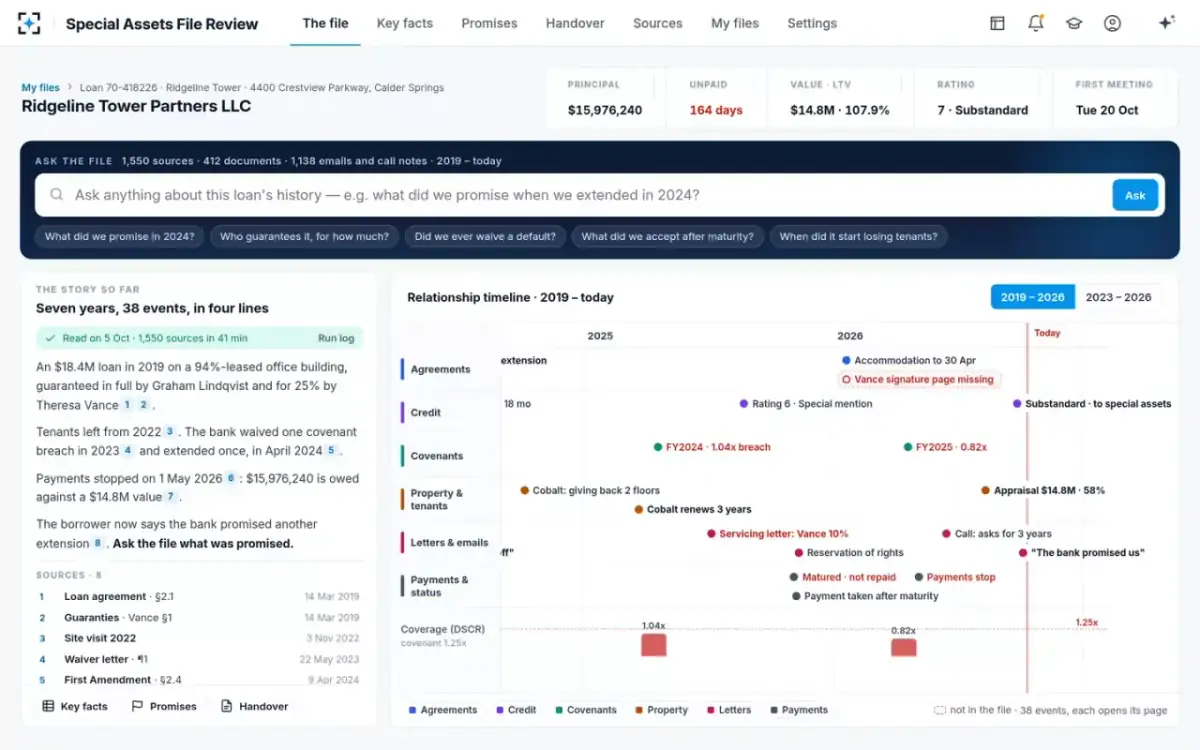Open the Sources tab
Viewport: 1200px width, 750px height.
coord(658,23)
